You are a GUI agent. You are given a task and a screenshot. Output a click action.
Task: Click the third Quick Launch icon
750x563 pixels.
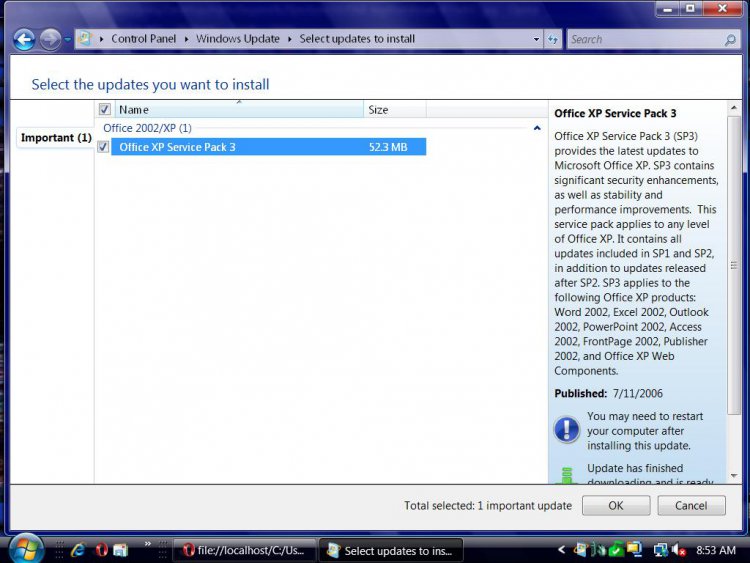tap(121, 550)
